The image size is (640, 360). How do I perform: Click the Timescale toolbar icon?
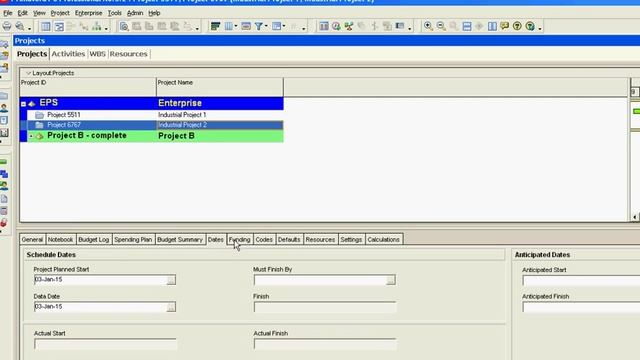(246, 27)
